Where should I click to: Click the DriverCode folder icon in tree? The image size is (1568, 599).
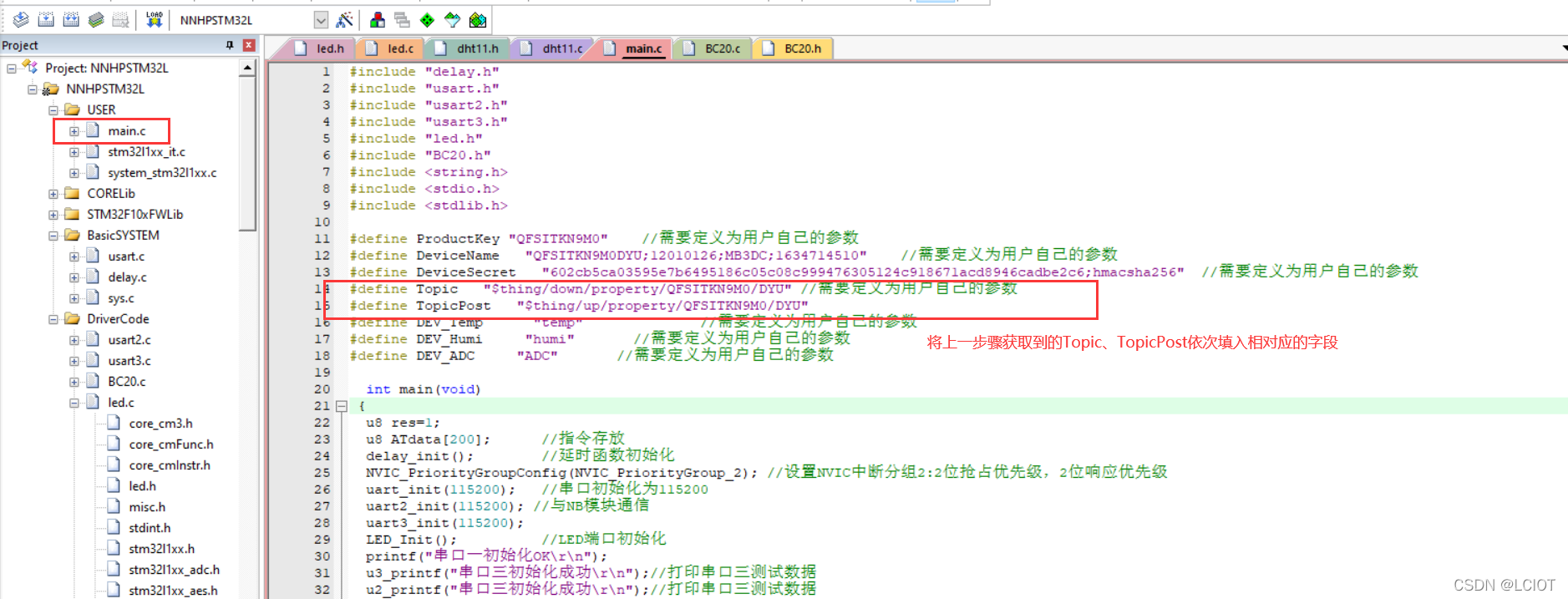coord(73,318)
